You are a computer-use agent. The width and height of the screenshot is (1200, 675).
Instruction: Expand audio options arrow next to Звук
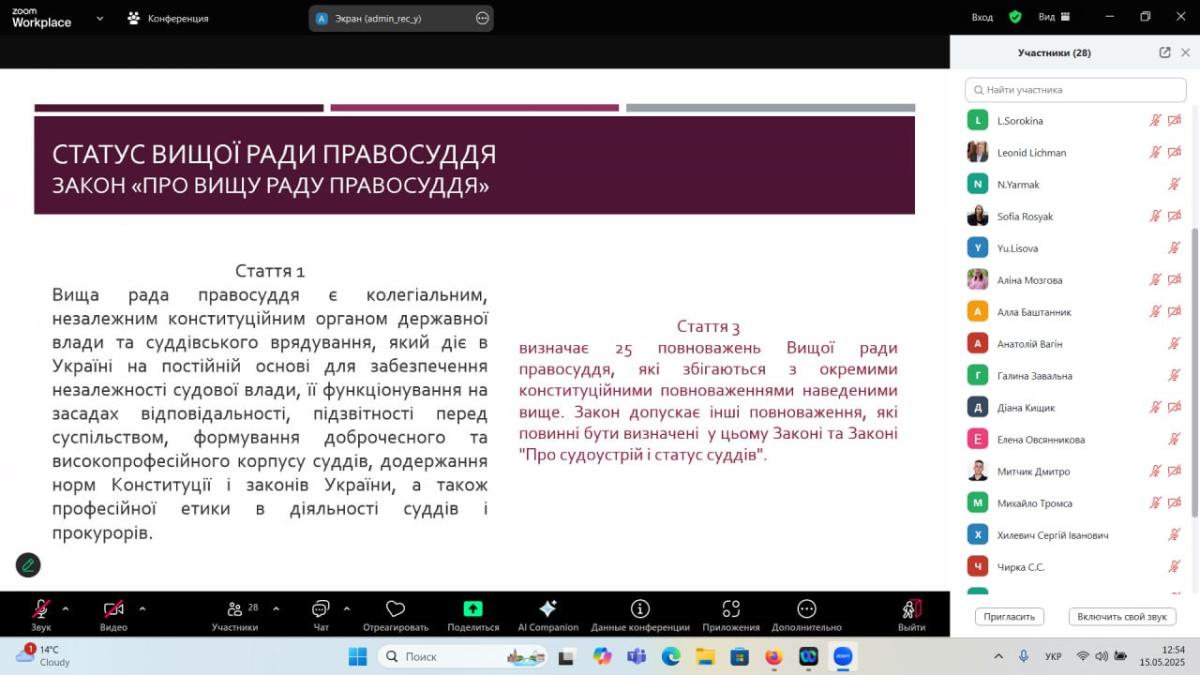click(66, 608)
